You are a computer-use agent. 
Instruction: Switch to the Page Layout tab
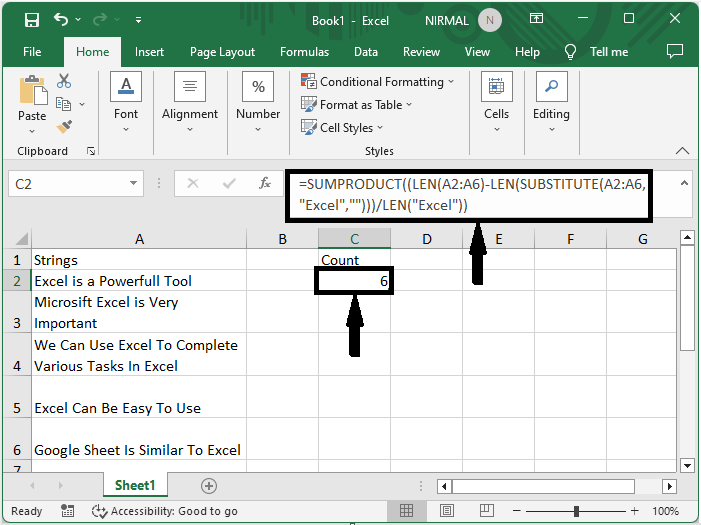[222, 52]
